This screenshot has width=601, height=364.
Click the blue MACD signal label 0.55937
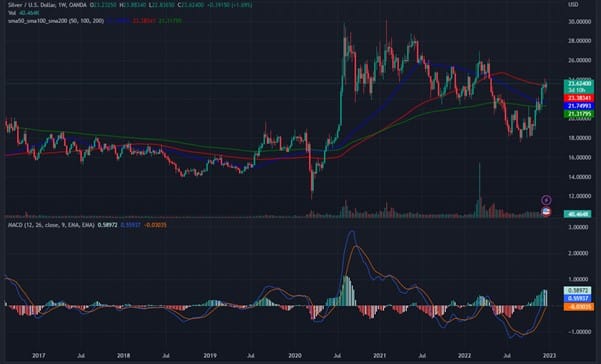coord(577,298)
